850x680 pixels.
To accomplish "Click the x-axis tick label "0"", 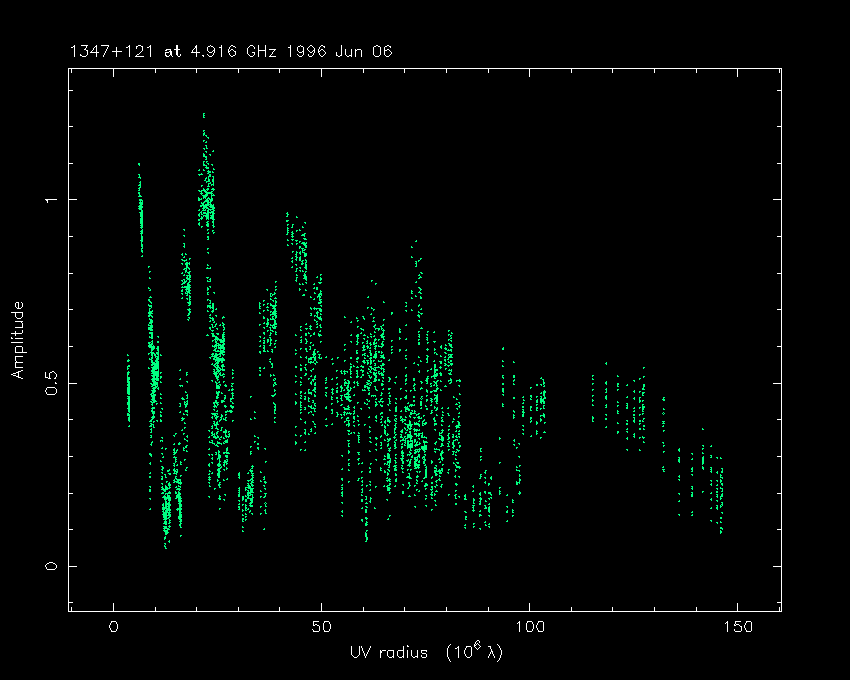I will (x=114, y=626).
